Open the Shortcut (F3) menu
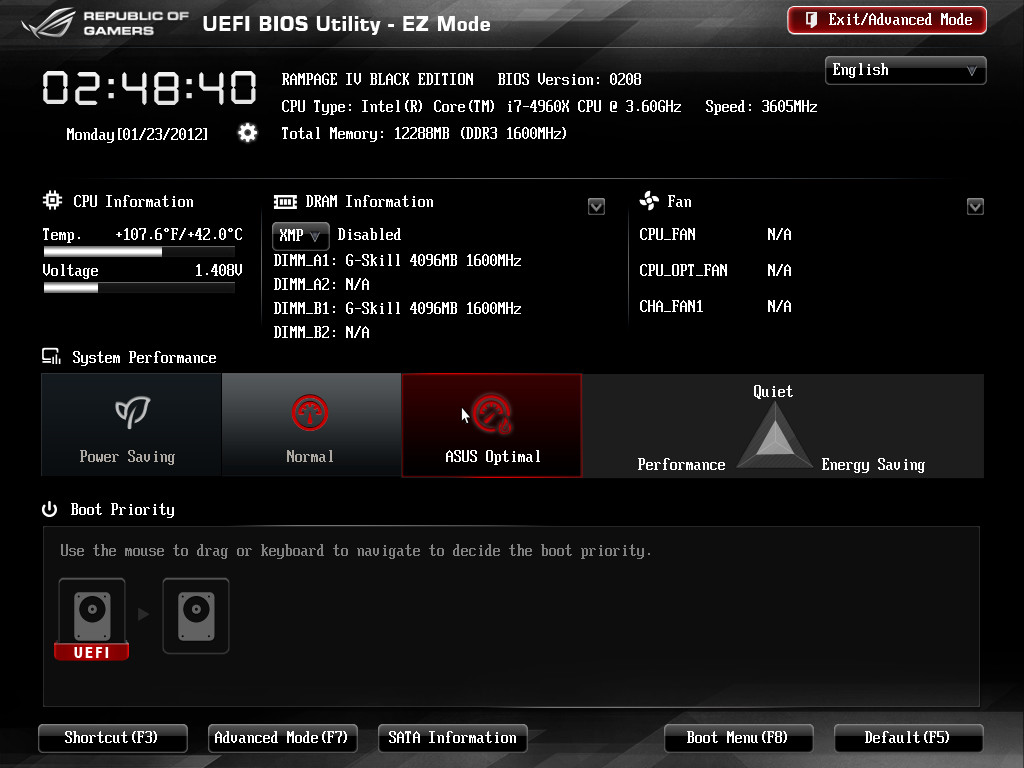Screen dimensions: 1024x768 [x=113, y=738]
